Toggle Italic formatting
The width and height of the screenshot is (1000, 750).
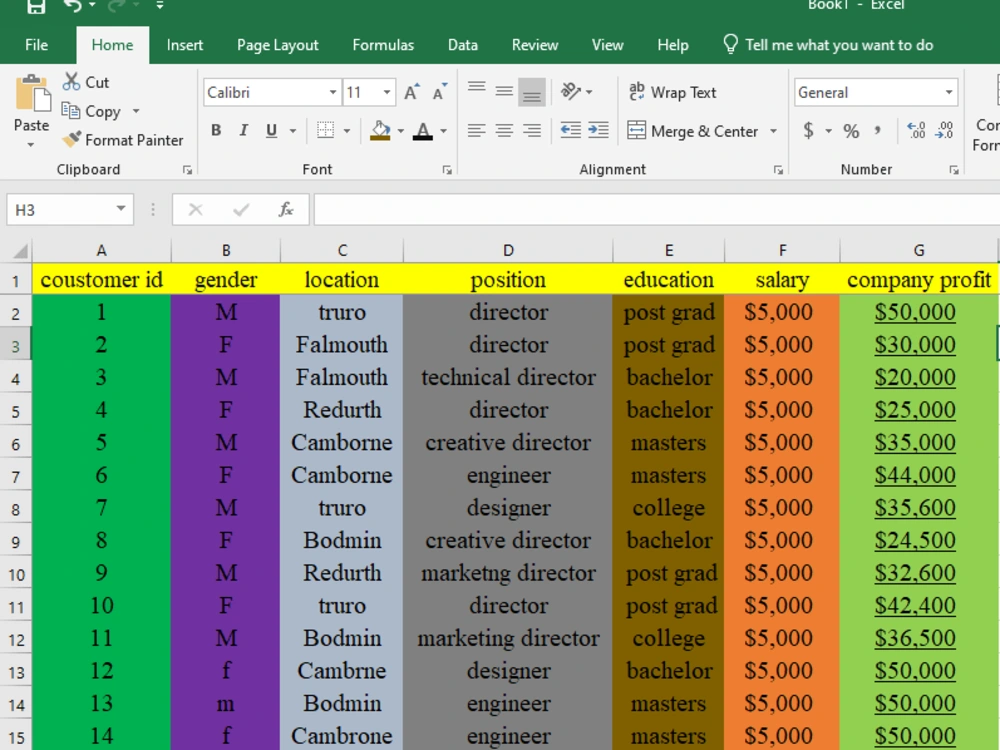(x=244, y=131)
